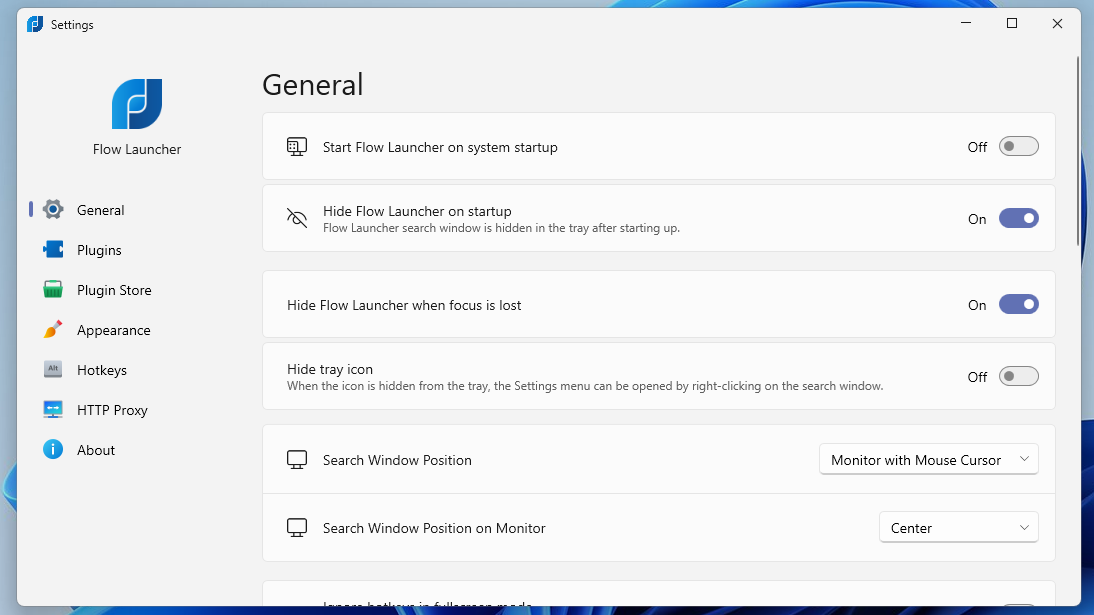Enable the Hide tray icon option
Image resolution: width=1094 pixels, height=615 pixels.
click(1018, 376)
